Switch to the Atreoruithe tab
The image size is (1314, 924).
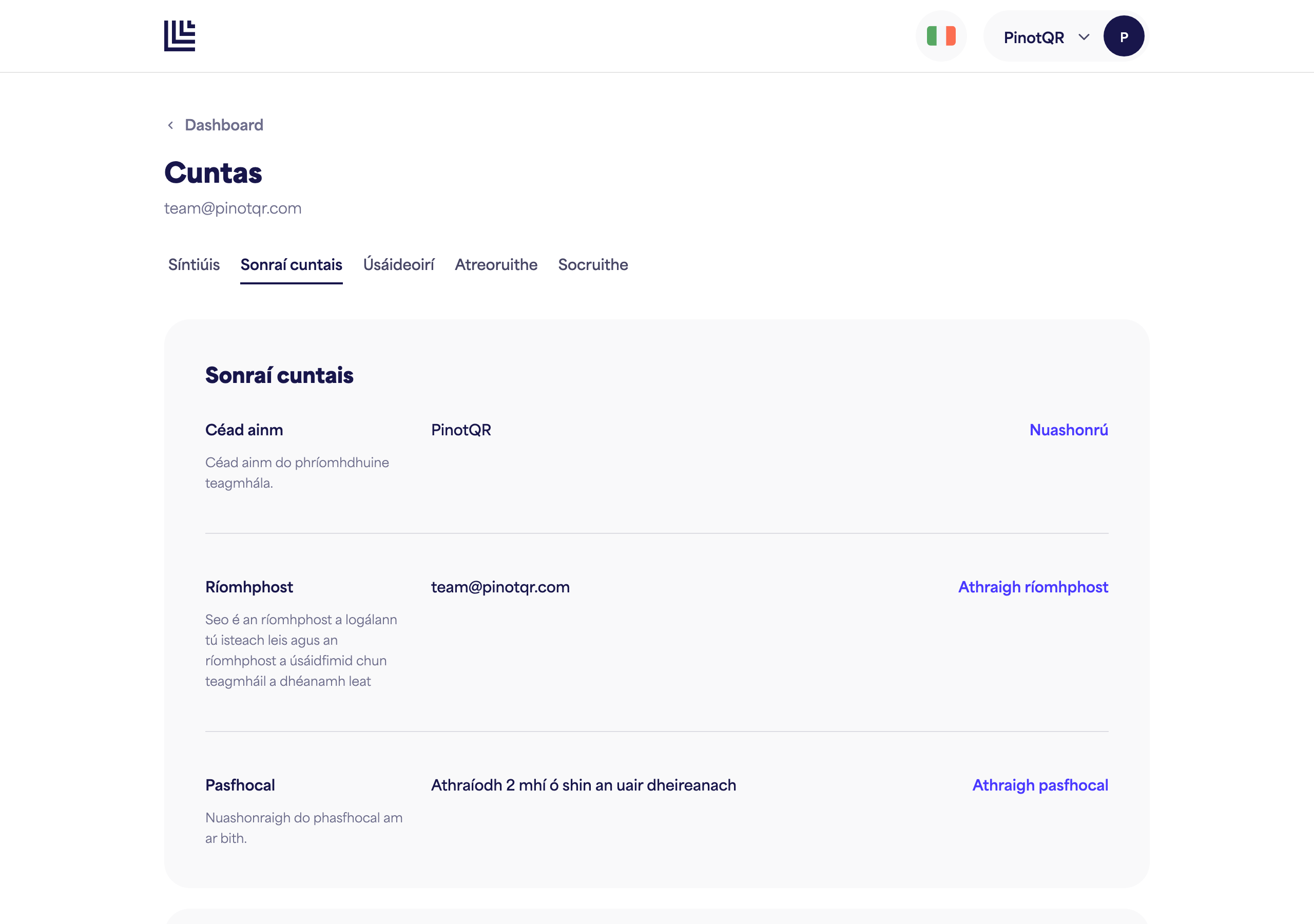[496, 264]
